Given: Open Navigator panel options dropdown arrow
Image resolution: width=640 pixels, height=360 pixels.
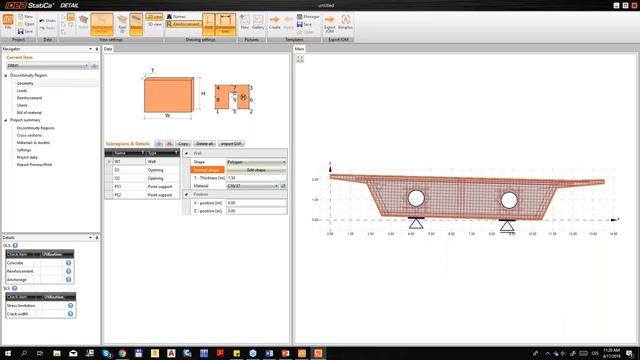Looking at the screenshot, I should tap(91, 49).
